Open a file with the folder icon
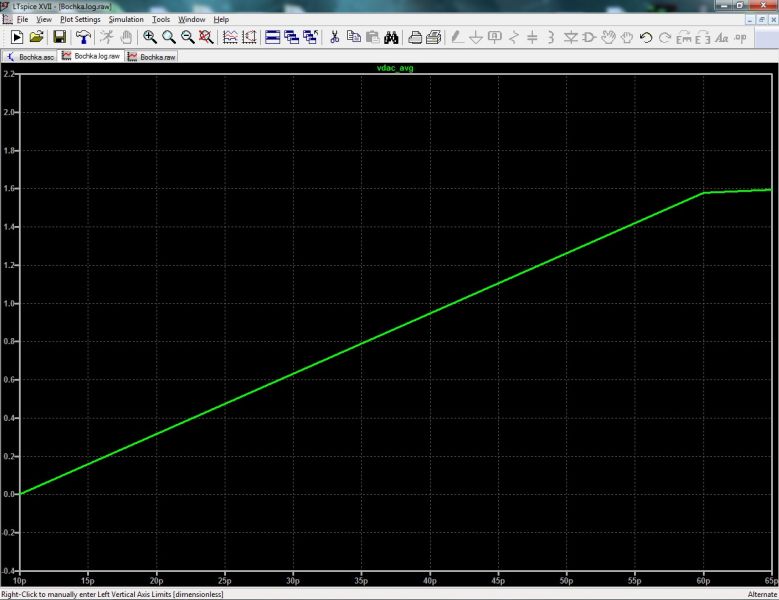This screenshot has height=600, width=779. (36, 37)
